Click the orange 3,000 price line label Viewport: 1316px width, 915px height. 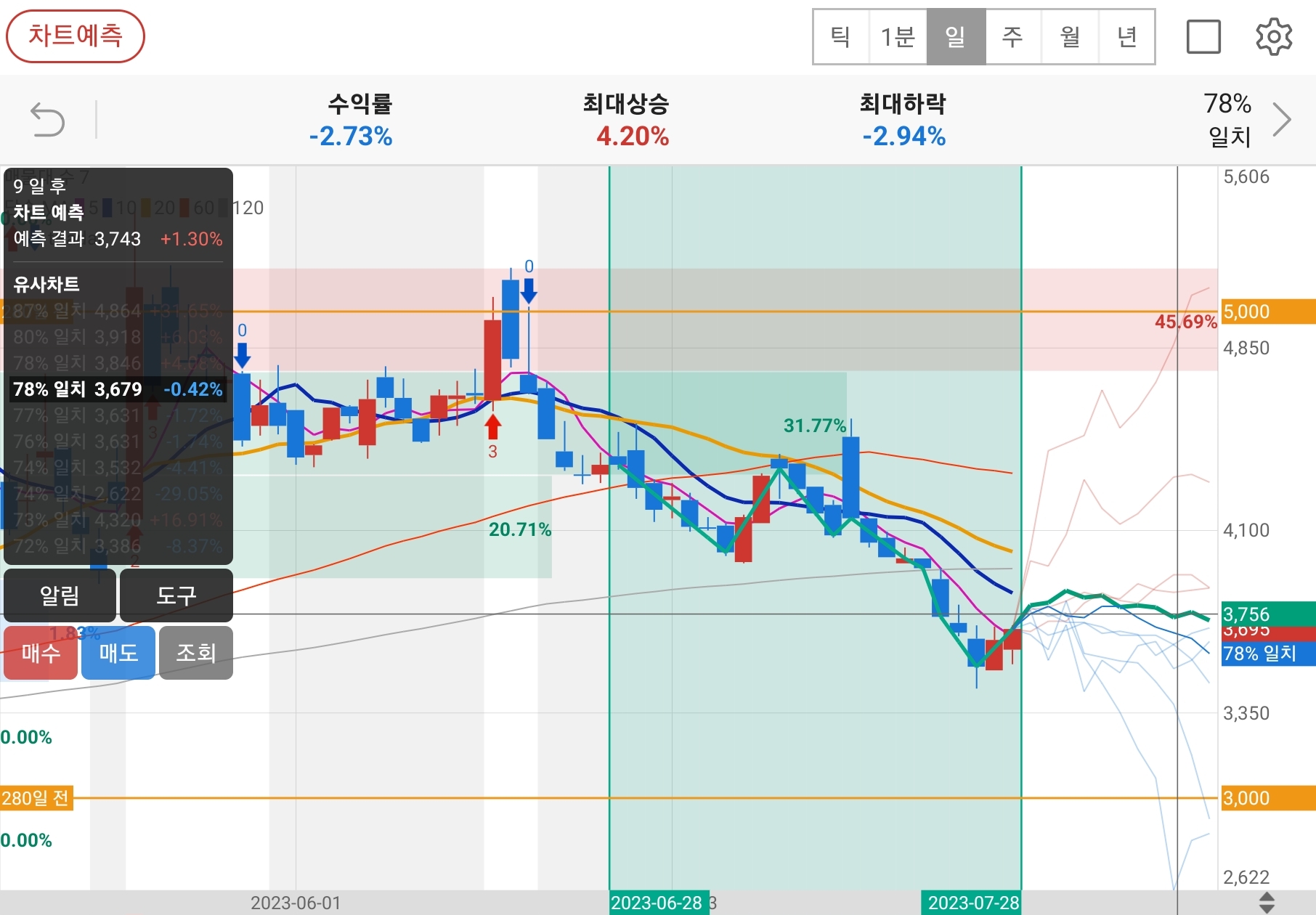1268,798
